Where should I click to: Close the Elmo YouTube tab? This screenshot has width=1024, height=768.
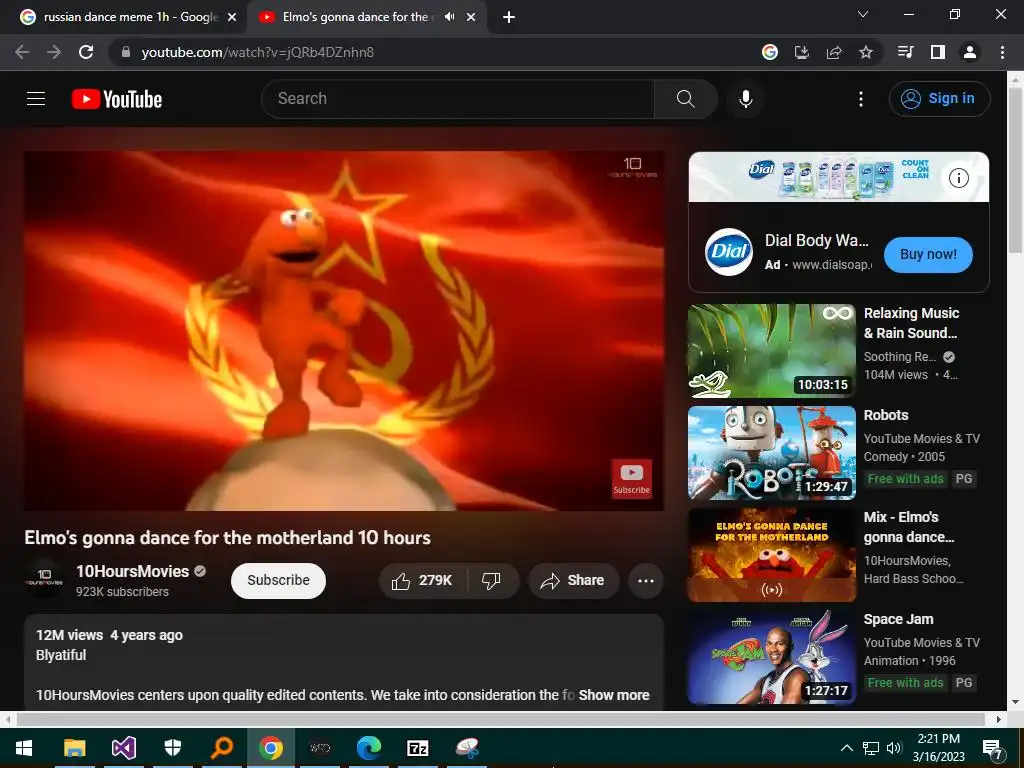471,18
